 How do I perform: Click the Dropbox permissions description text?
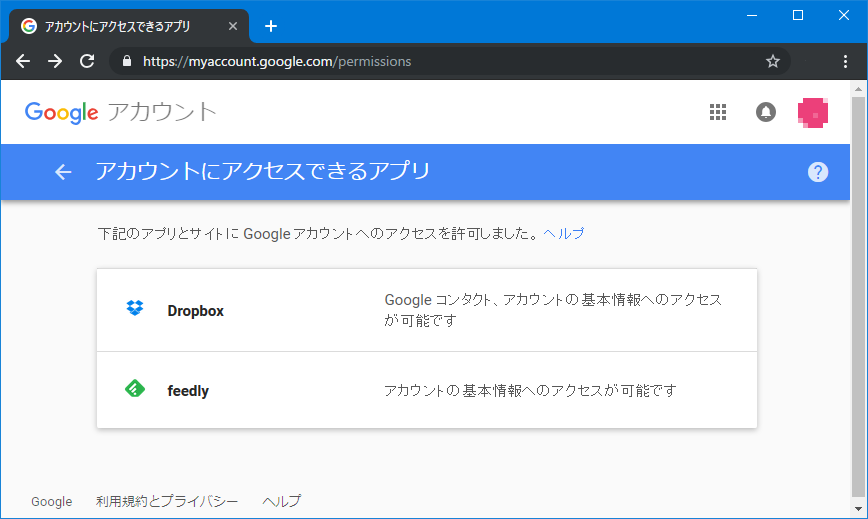[553, 310]
